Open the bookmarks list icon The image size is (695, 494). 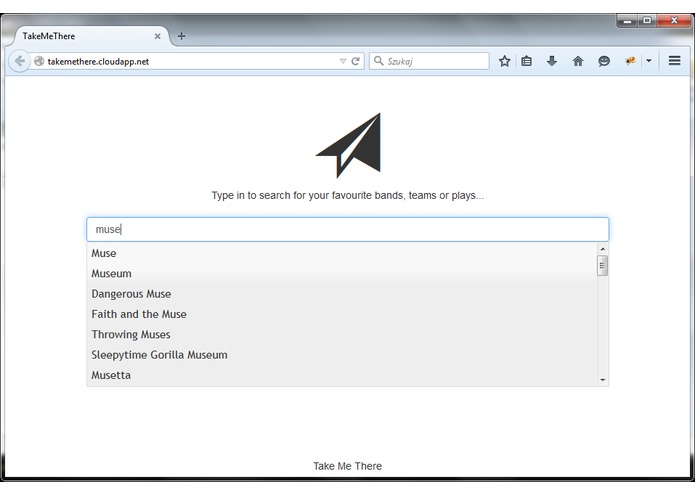(526, 61)
